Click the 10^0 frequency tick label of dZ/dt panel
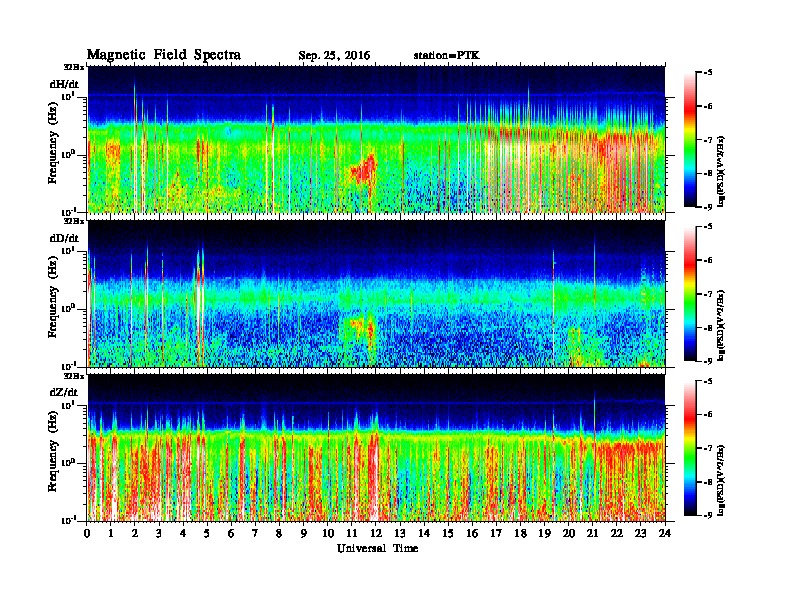 click(x=68, y=462)
